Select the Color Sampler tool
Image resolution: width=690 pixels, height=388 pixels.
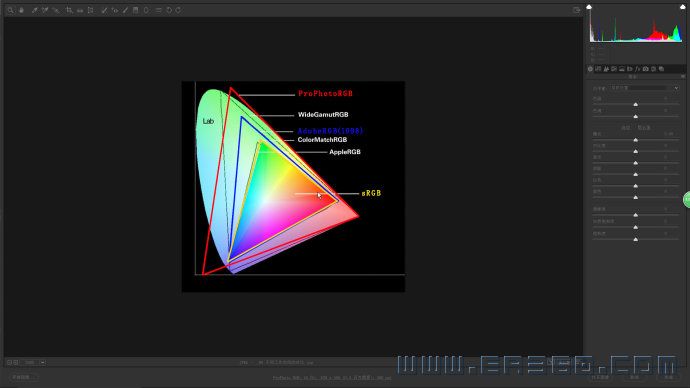pos(45,10)
